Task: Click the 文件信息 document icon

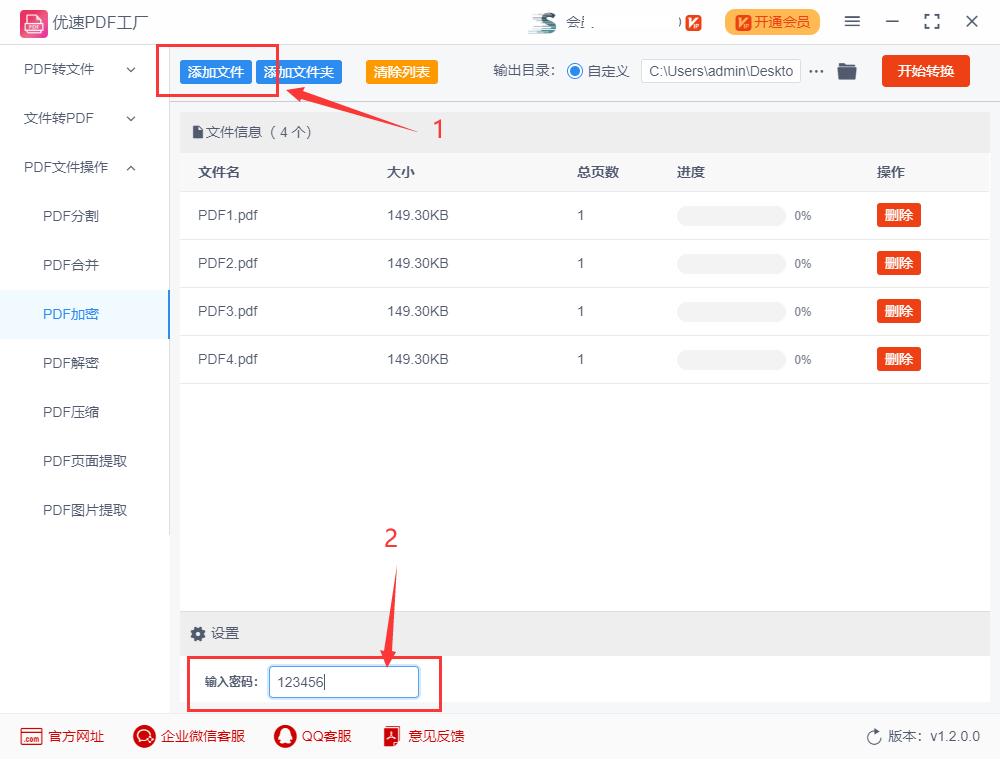Action: pos(197,131)
